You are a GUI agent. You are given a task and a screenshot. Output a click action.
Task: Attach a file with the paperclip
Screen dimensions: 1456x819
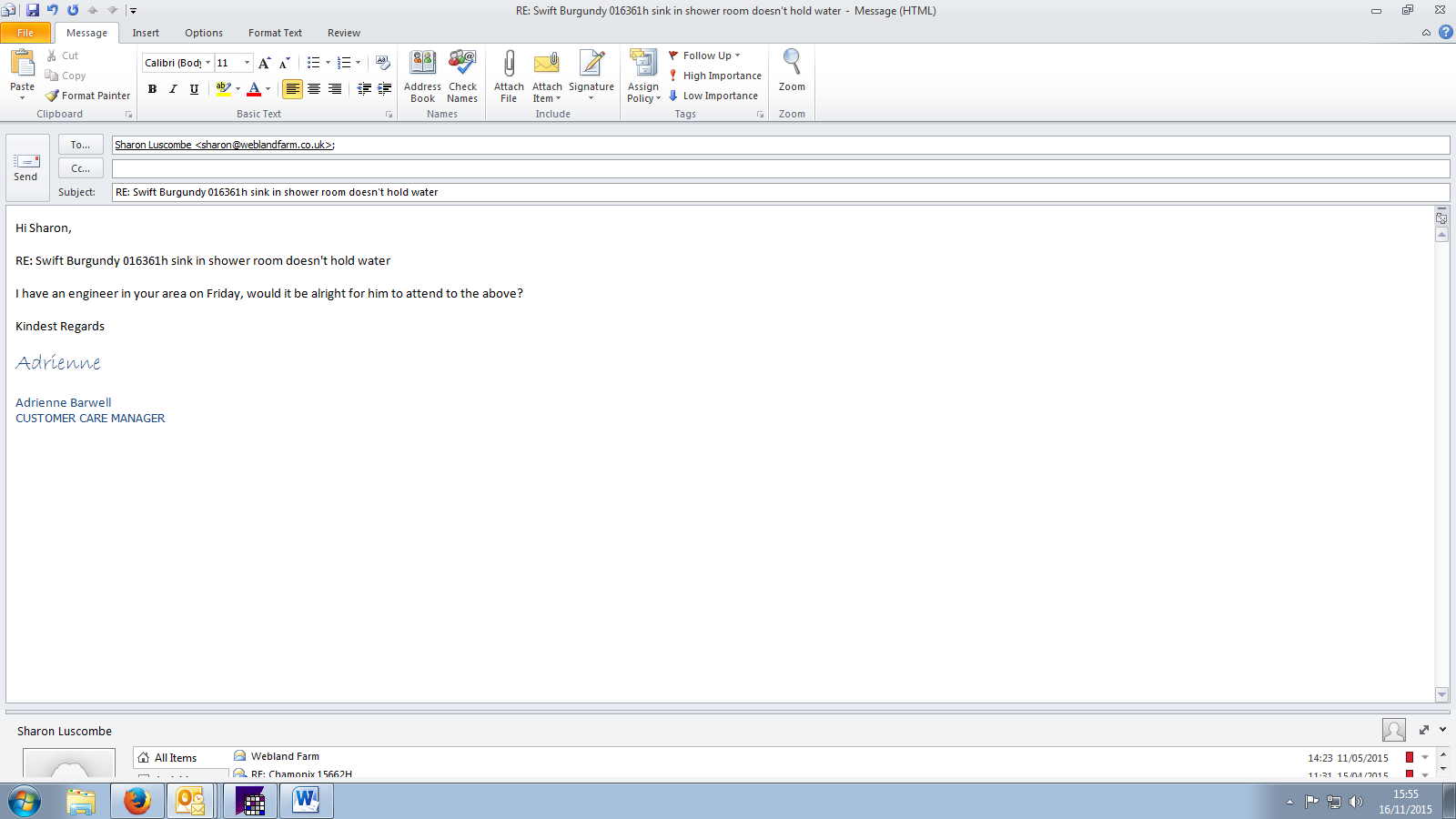509,76
